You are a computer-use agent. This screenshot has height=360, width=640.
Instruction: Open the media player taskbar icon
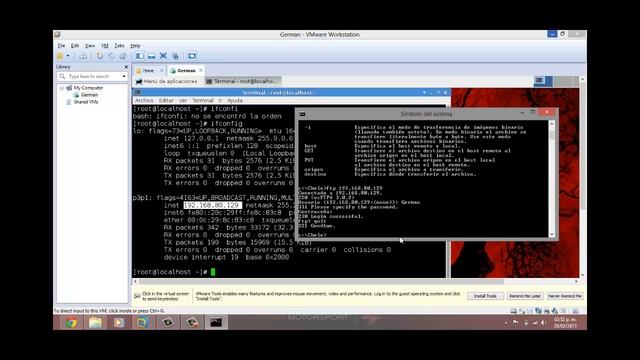pos(119,322)
